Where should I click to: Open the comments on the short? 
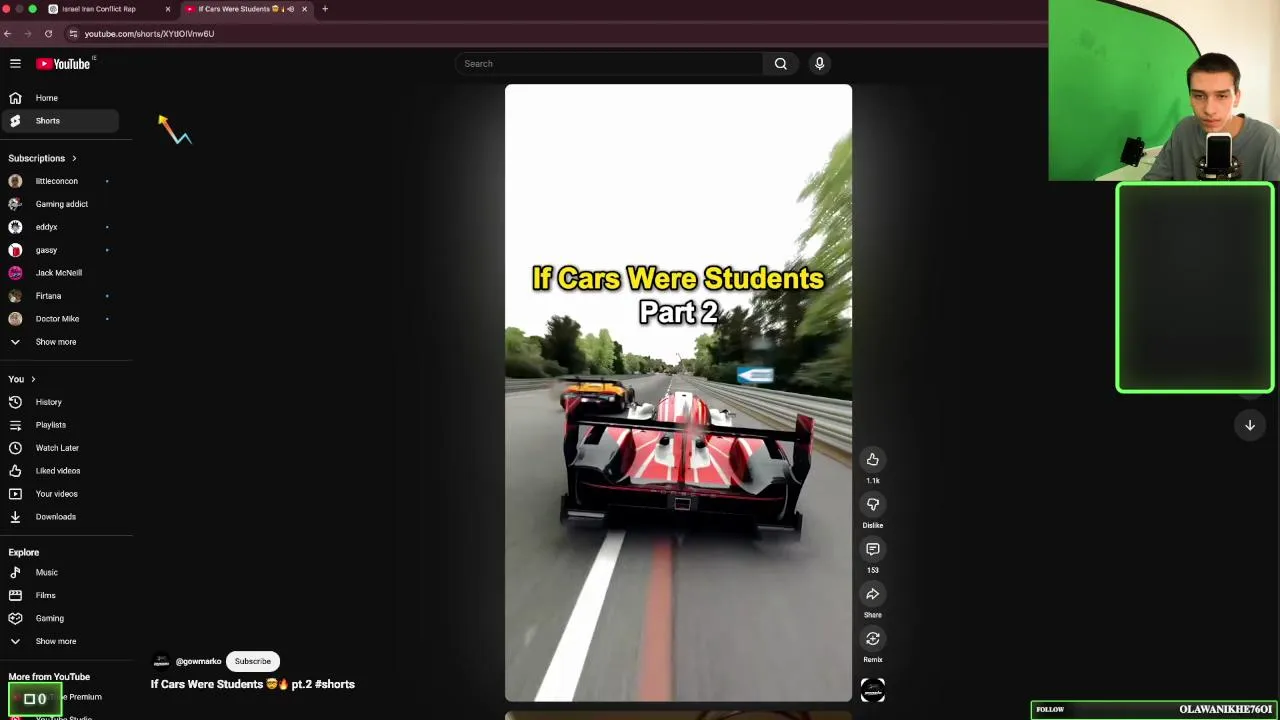coord(872,549)
